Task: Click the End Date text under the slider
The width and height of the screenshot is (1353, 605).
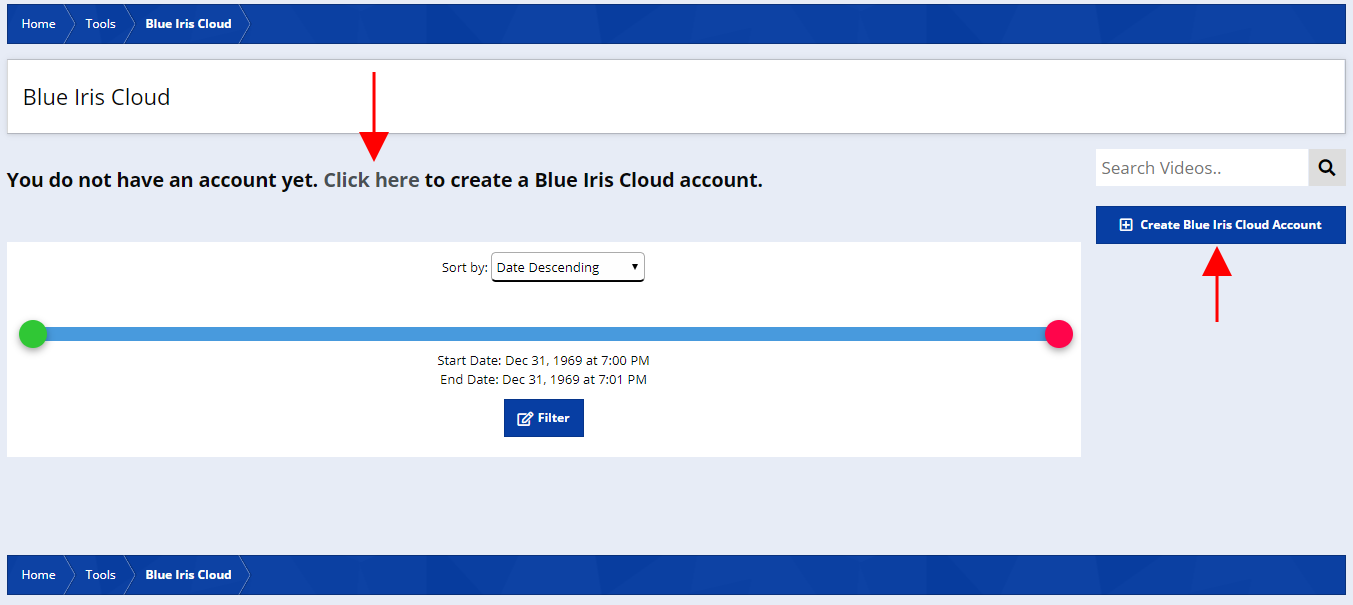Action: tap(543, 379)
